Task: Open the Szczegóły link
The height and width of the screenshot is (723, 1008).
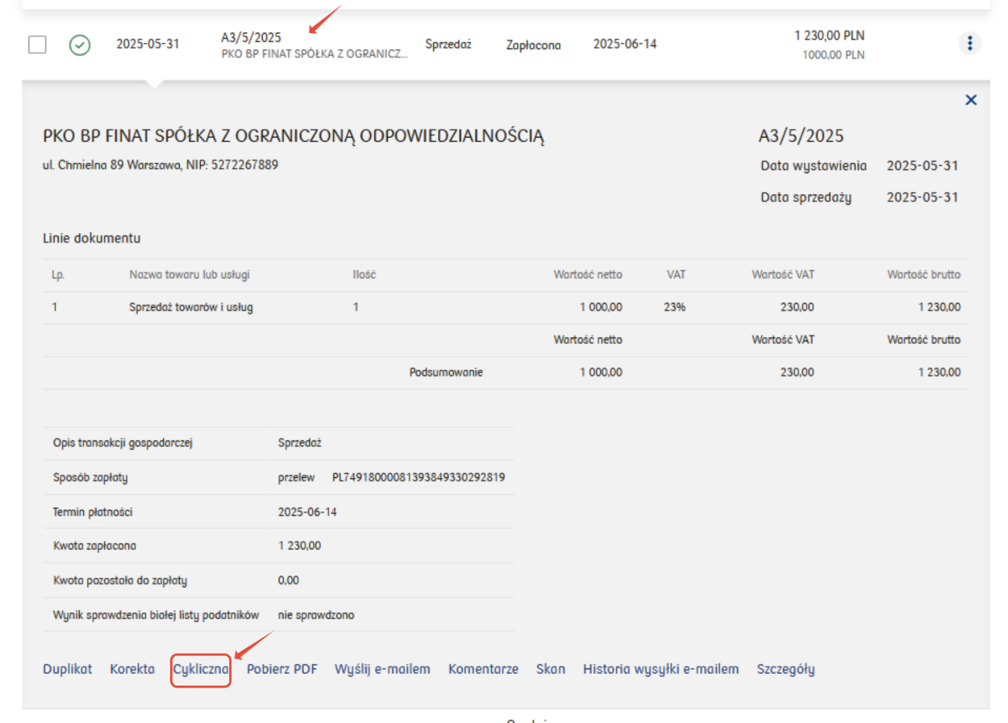Action: (x=786, y=669)
